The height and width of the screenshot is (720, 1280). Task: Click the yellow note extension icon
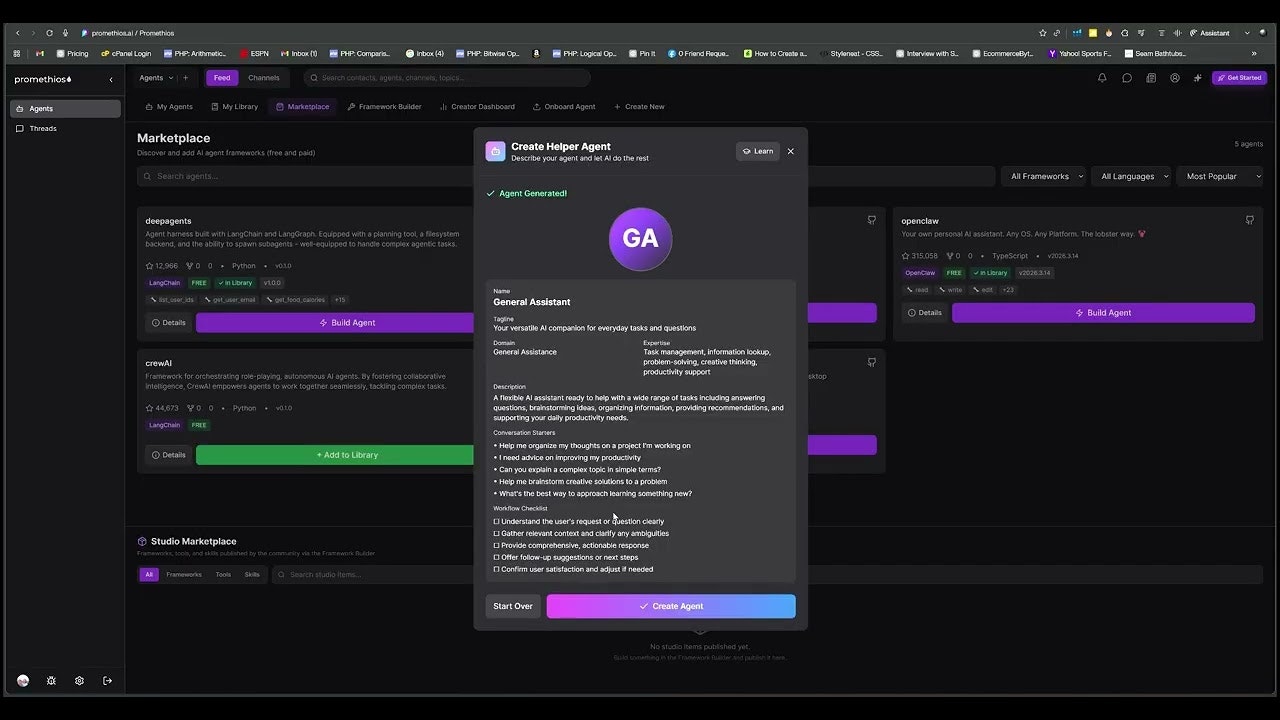tap(1093, 33)
